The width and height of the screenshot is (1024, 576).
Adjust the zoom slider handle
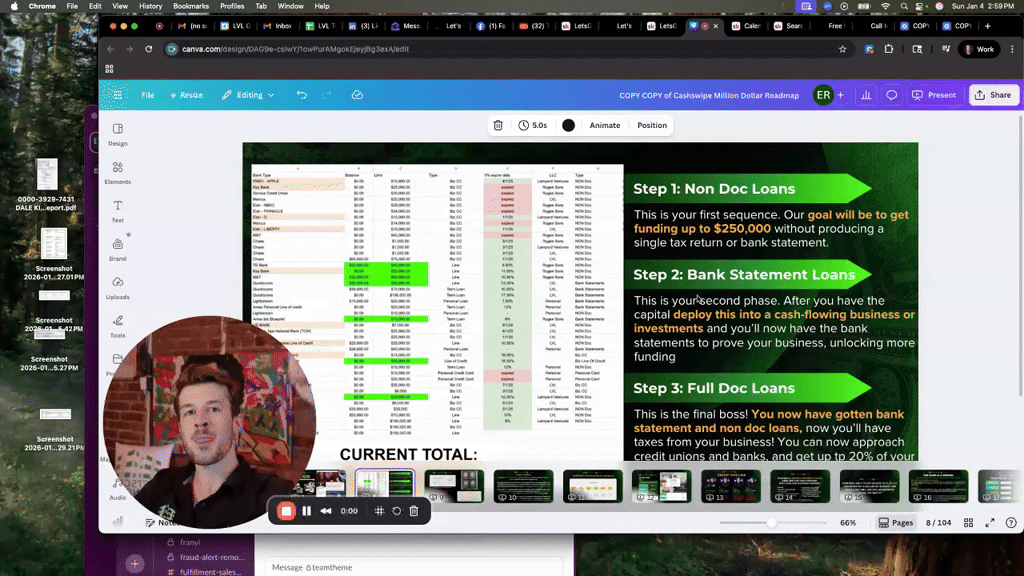coord(772,522)
